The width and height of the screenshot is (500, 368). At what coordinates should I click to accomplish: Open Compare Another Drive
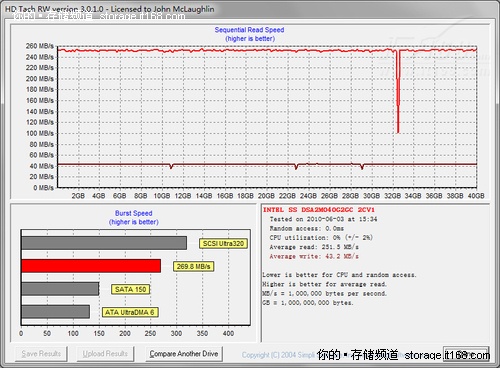[x=184, y=354]
